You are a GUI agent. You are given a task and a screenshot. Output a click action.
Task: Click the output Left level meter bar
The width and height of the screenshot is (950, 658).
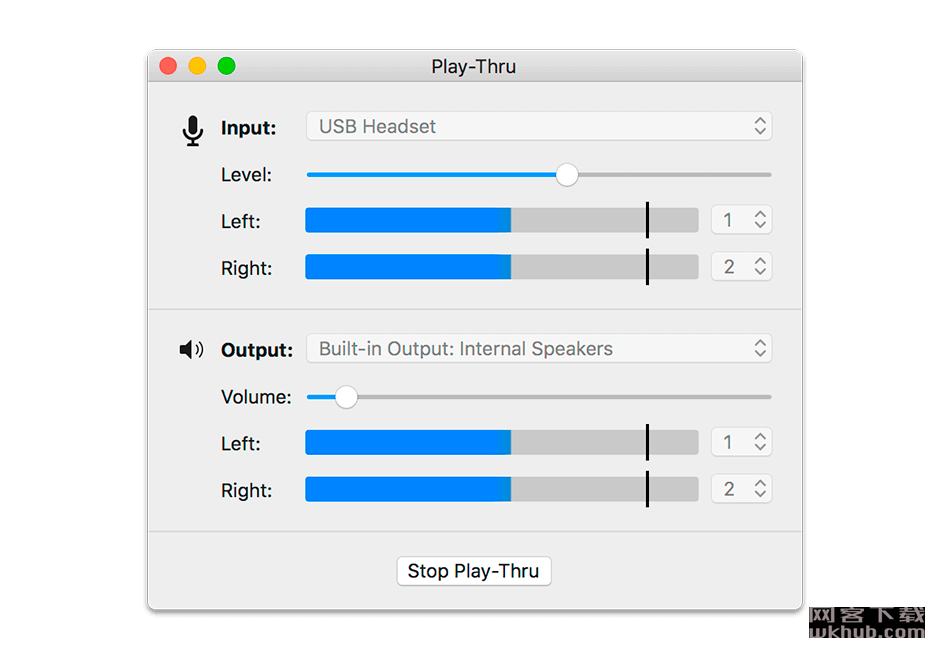[x=502, y=442]
